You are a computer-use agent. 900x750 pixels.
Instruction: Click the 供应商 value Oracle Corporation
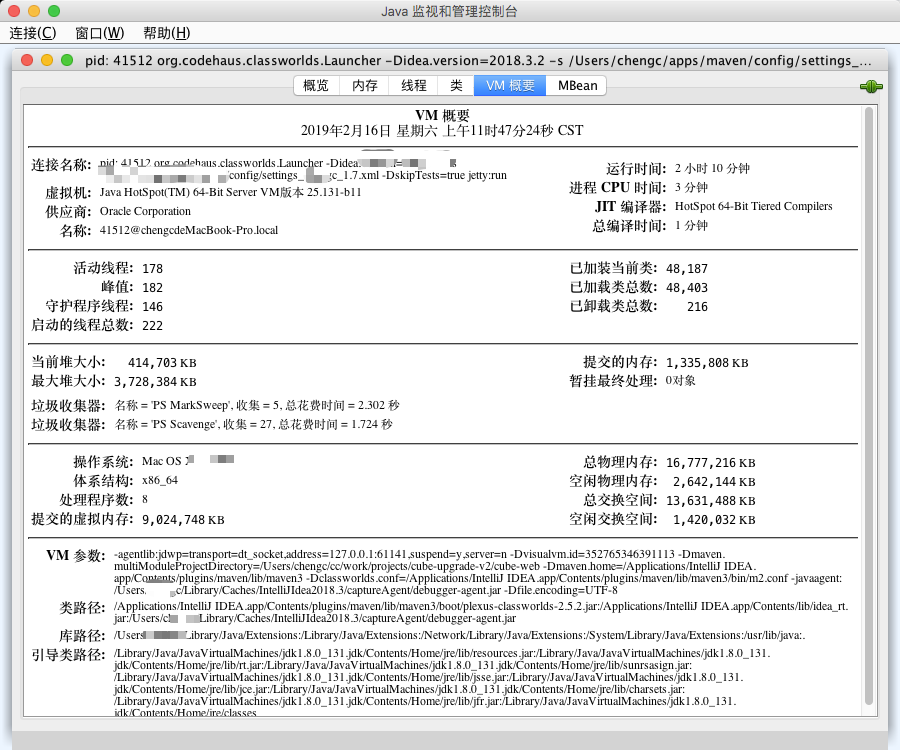pos(145,211)
